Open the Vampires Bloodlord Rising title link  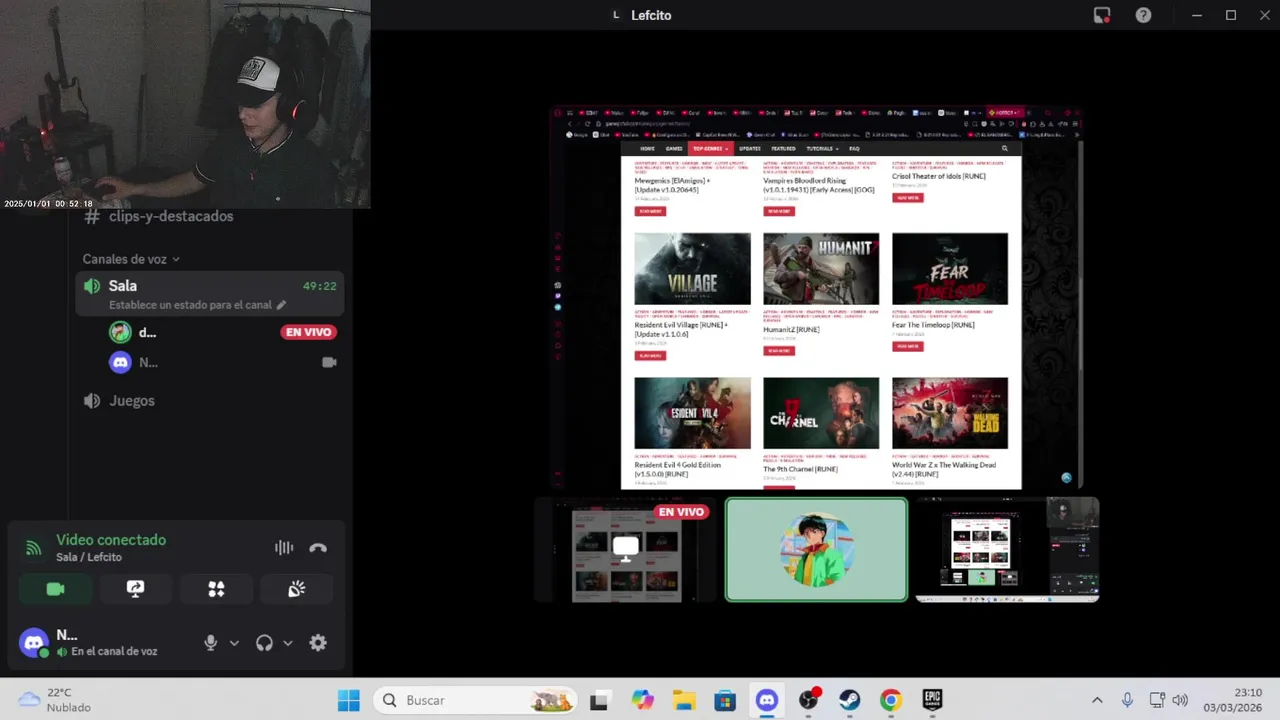[819, 185]
